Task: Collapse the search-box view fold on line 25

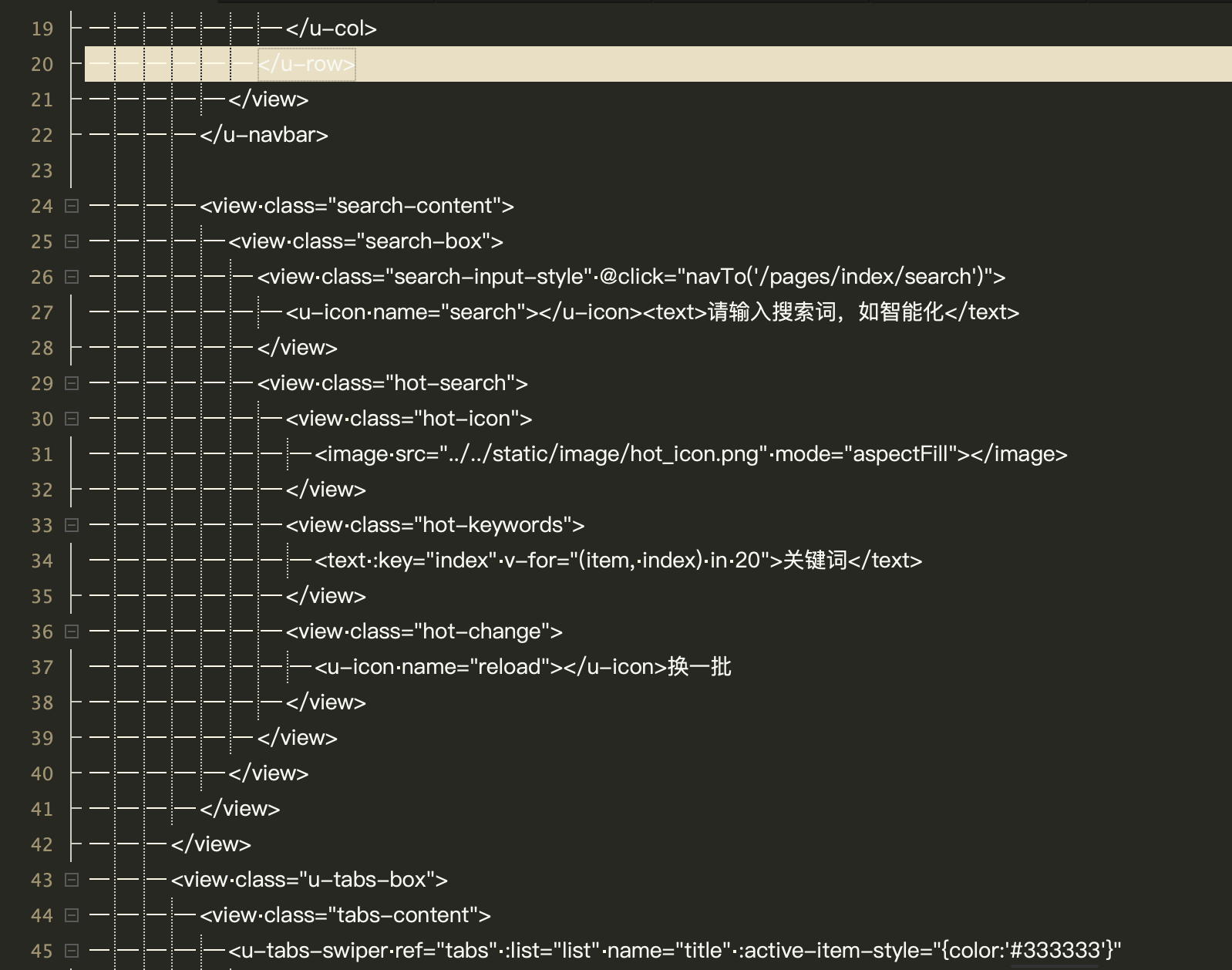Action: (72, 241)
